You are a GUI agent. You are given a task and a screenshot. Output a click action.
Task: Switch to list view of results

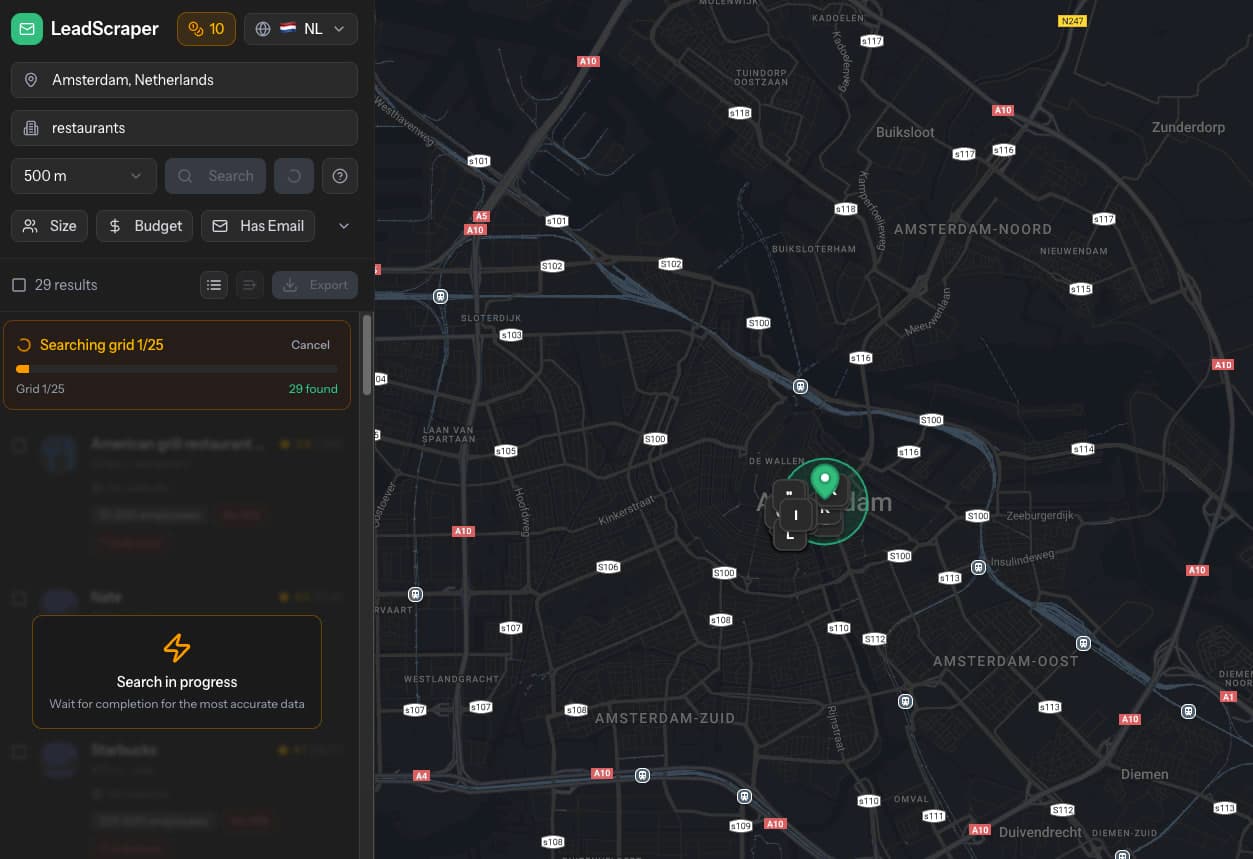coord(213,284)
